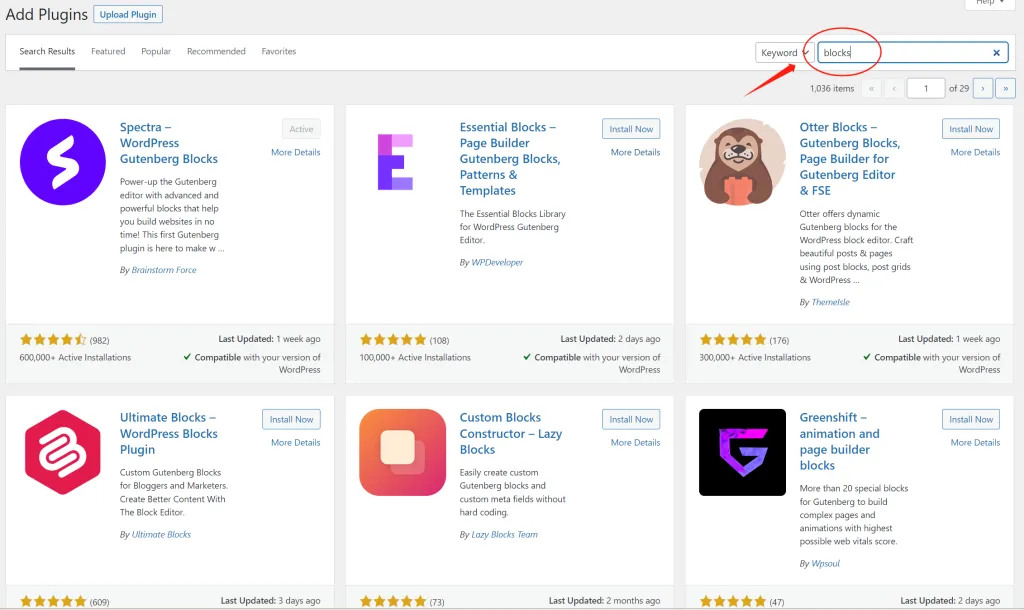Clear the search field with the X icon
This screenshot has width=1024, height=610.
996,53
